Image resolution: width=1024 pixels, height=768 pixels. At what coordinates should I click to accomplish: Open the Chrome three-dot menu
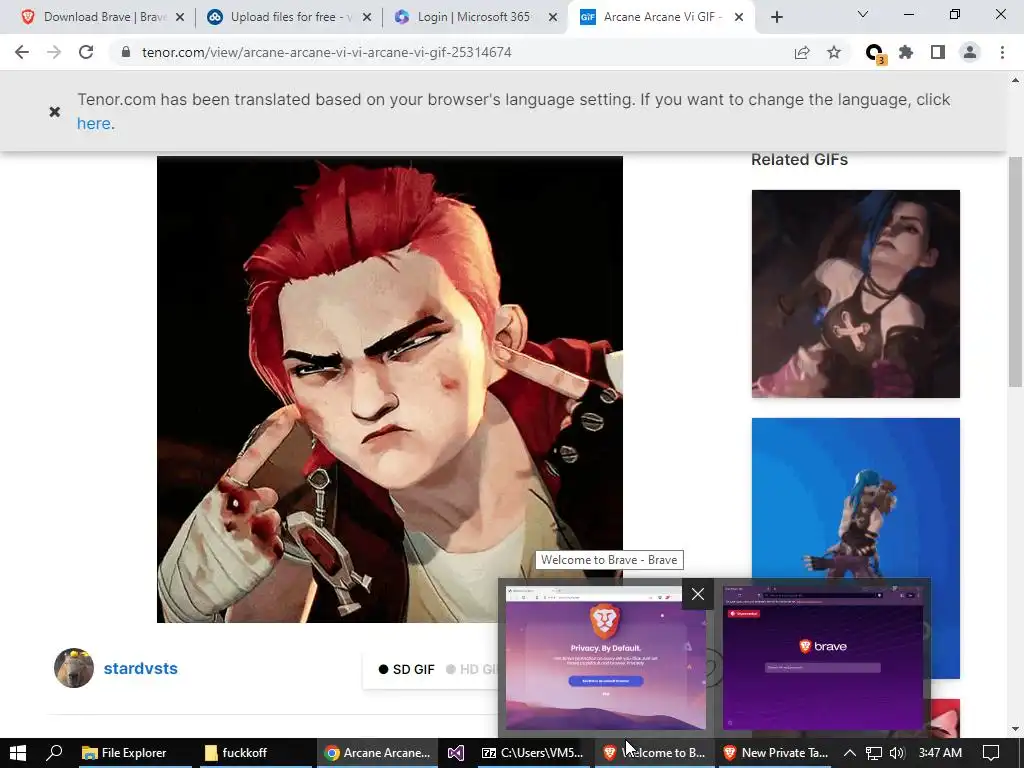click(x=1002, y=52)
